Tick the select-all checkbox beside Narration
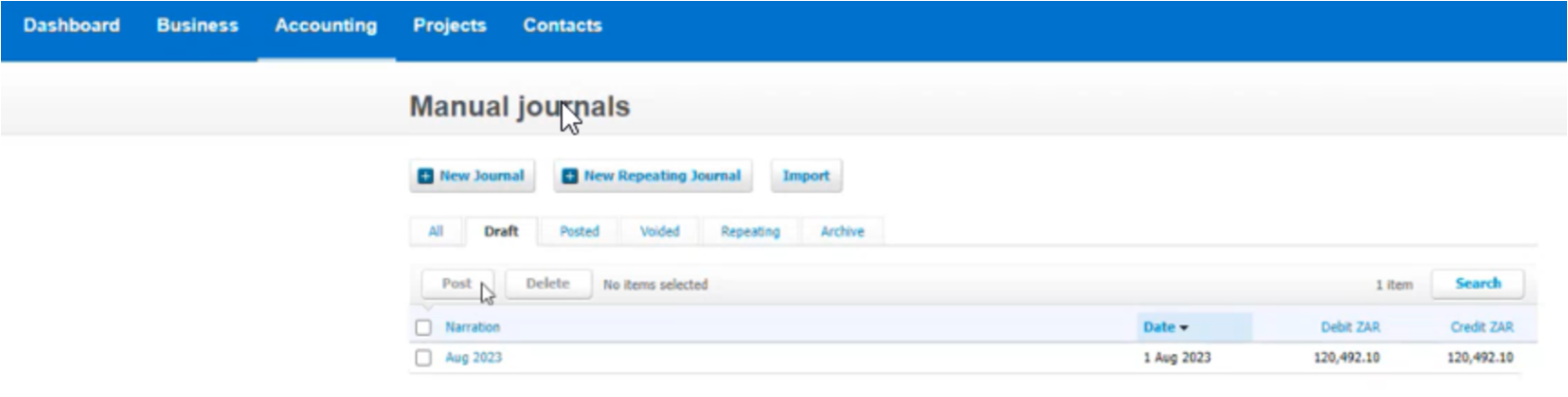Screen dimensions: 1568x397 click(x=423, y=327)
